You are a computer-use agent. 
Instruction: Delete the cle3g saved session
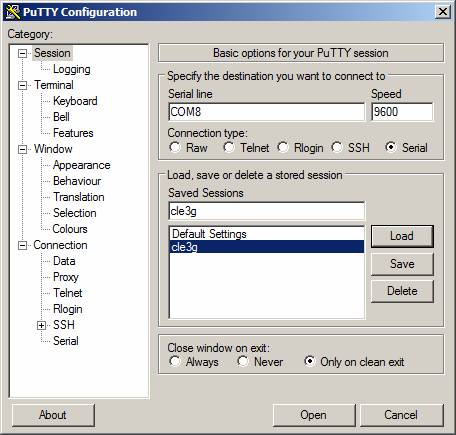pyautogui.click(x=402, y=291)
